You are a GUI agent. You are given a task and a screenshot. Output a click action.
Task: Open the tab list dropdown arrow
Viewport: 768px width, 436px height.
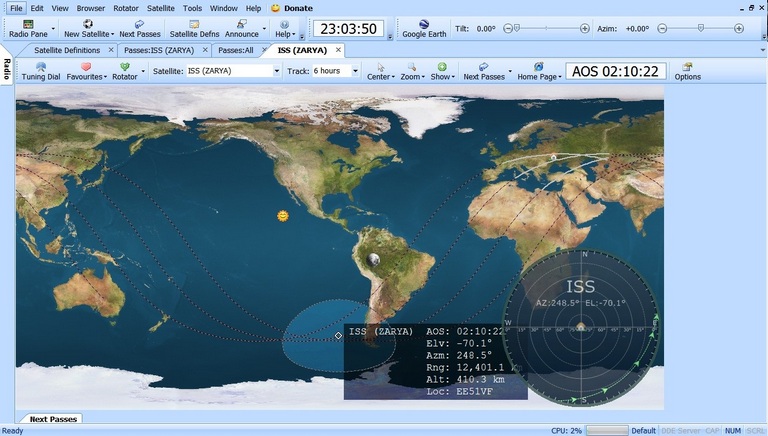pyautogui.click(x=763, y=50)
